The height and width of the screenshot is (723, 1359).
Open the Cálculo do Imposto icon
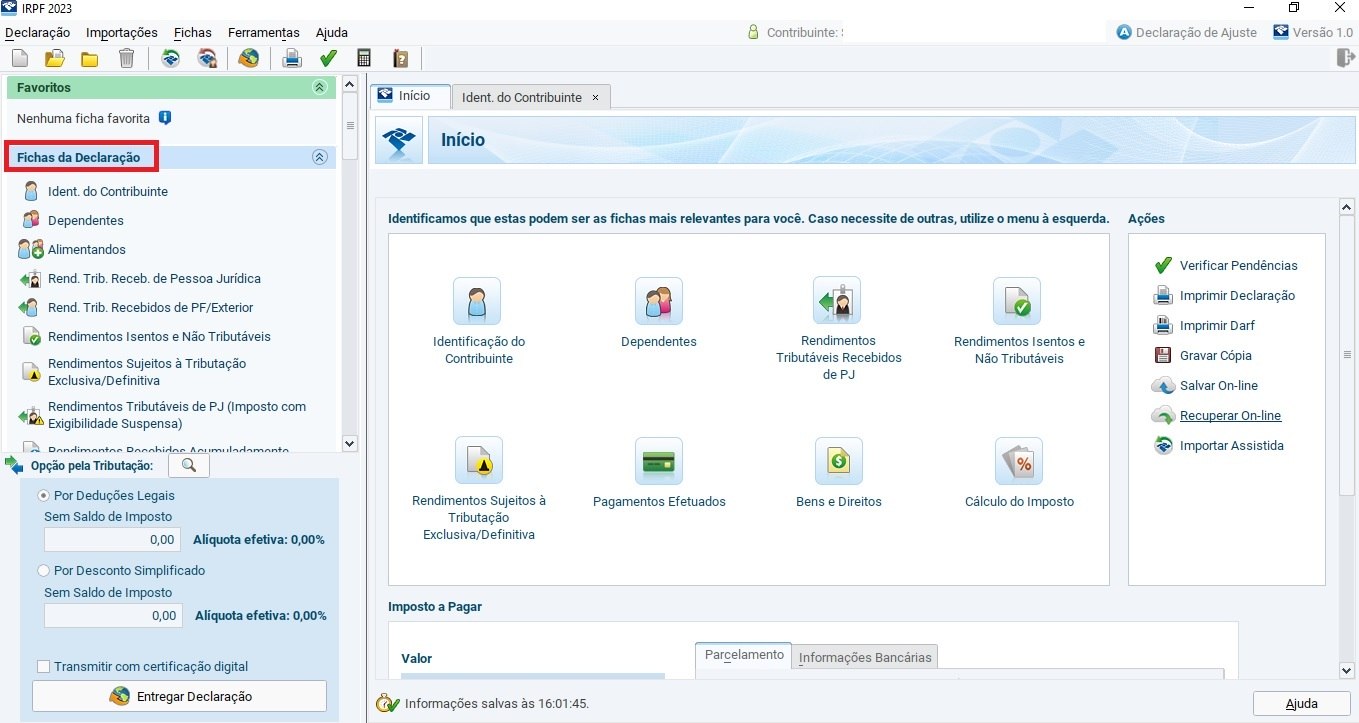(1018, 461)
